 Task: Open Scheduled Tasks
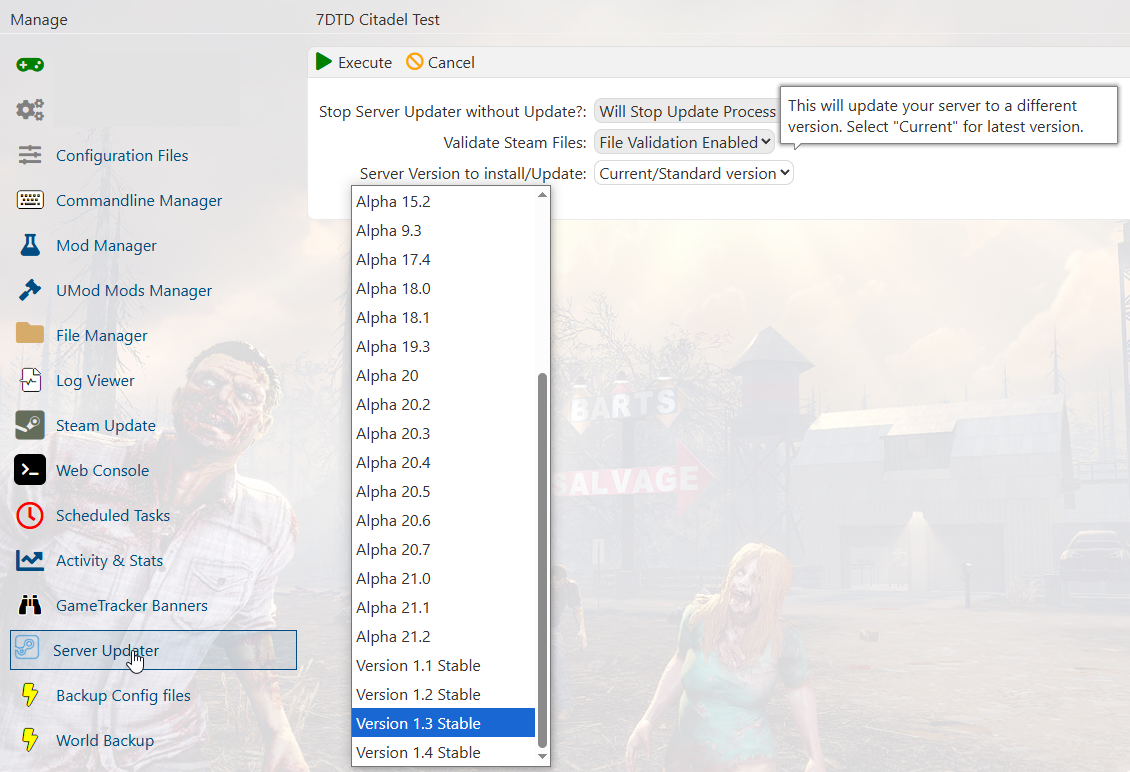(x=113, y=515)
